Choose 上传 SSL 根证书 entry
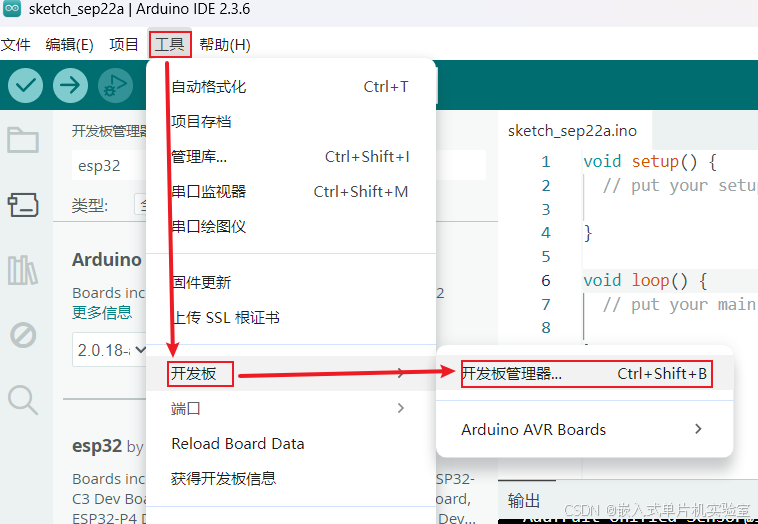 pyautogui.click(x=291, y=318)
